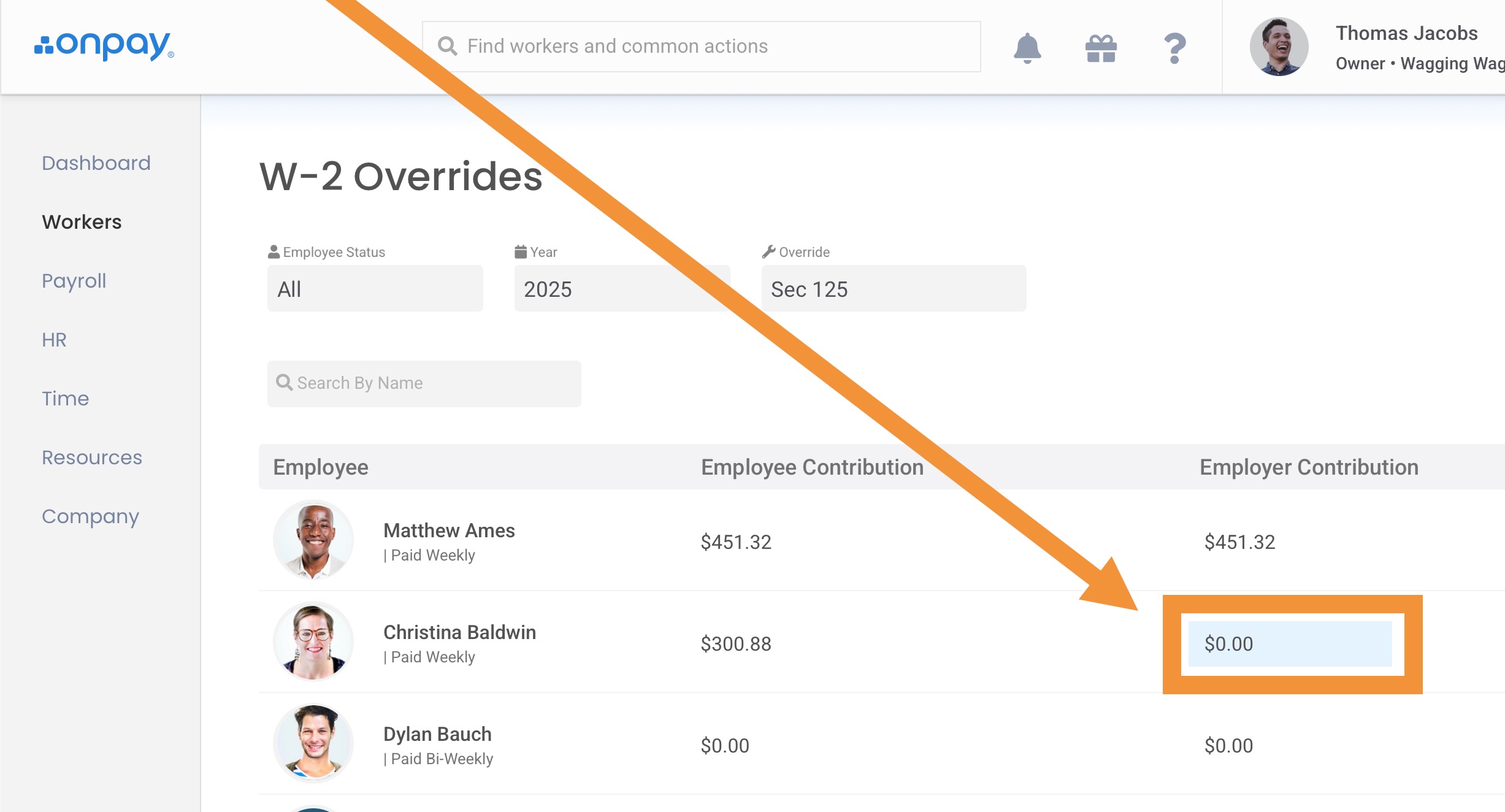
Task: Open the Override Sec 125 dropdown
Action: point(893,288)
